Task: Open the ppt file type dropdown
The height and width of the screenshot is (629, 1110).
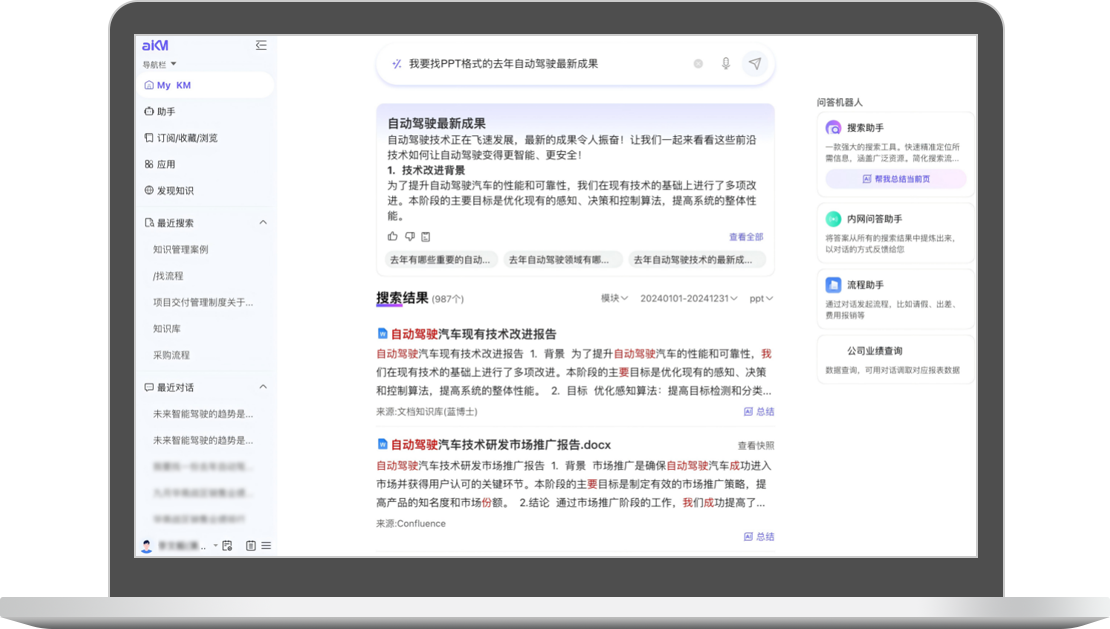Action: [x=761, y=298]
